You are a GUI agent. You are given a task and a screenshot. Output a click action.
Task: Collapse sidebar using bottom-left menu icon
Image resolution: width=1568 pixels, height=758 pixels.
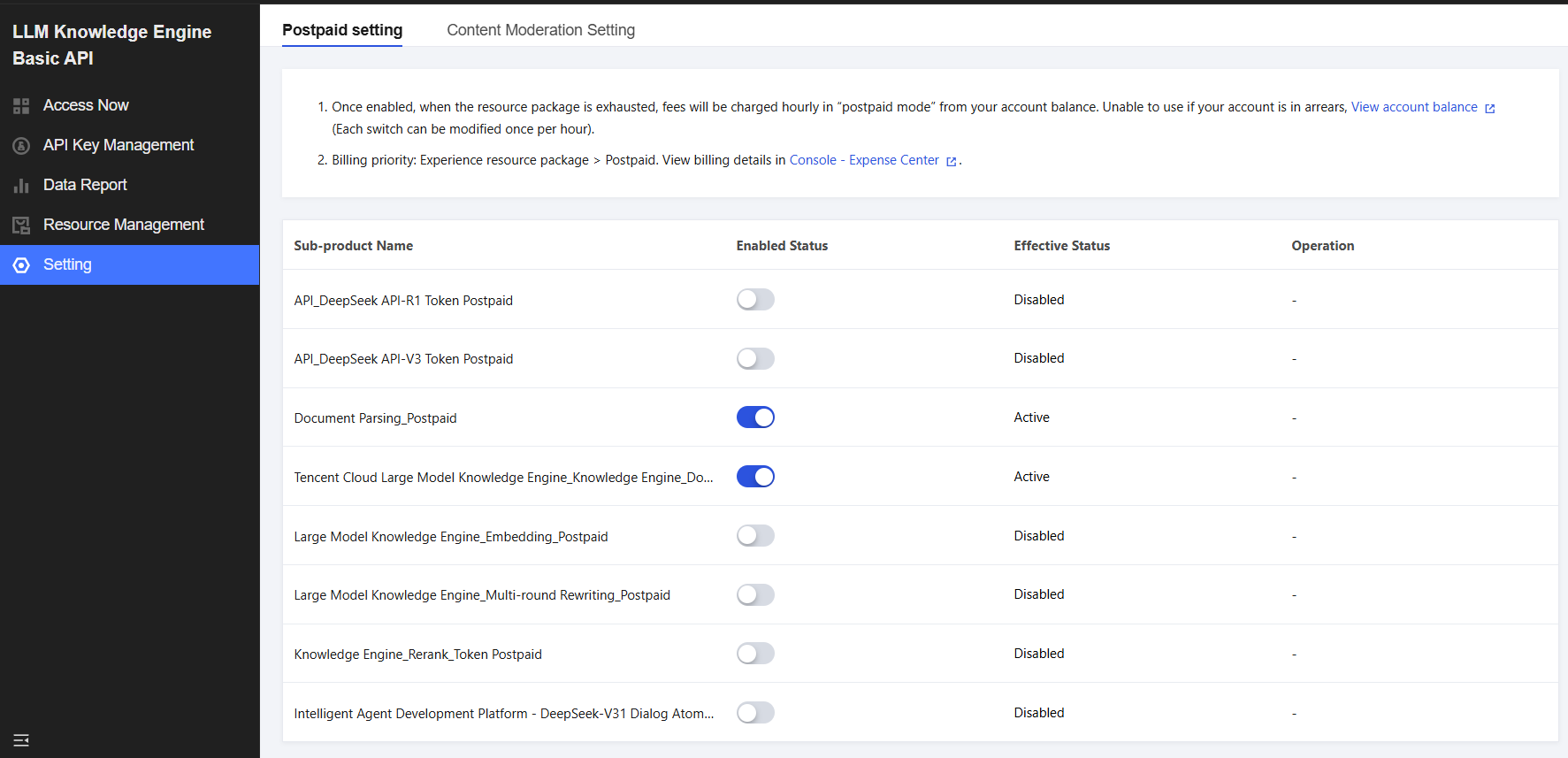coord(21,740)
